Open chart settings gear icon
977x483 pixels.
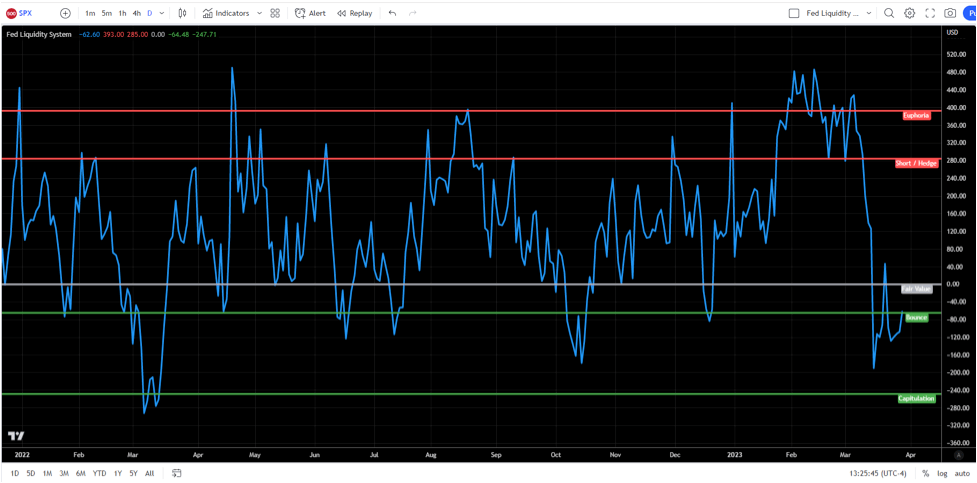[x=909, y=13]
